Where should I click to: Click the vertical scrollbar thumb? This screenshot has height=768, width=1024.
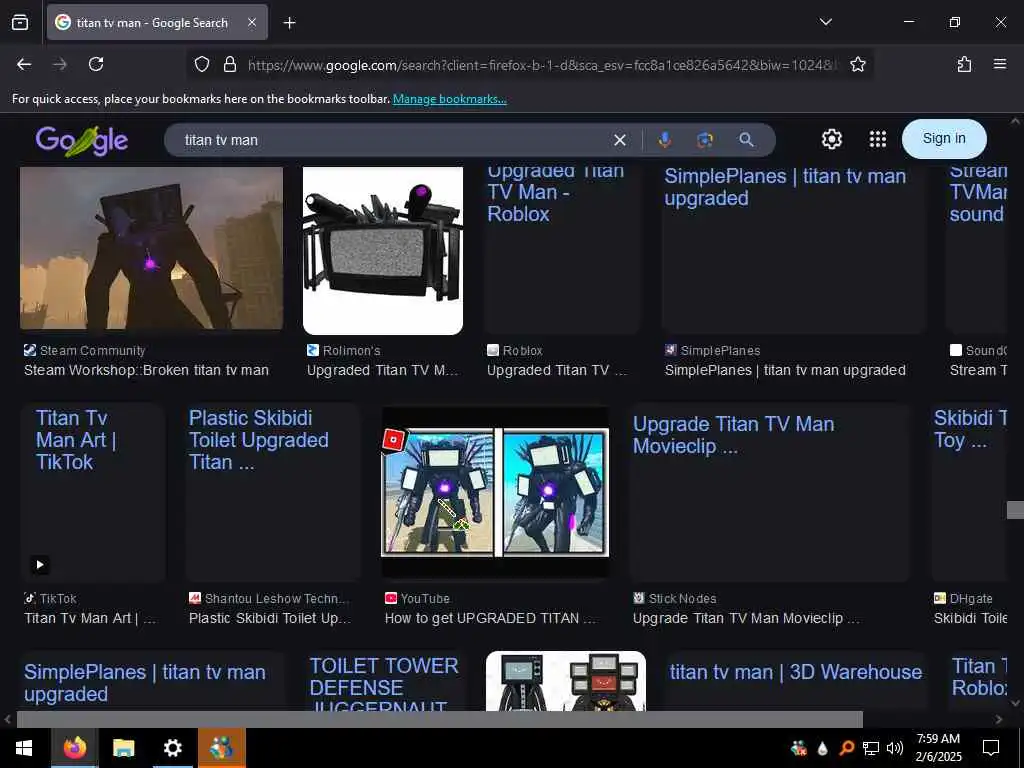(x=1015, y=510)
